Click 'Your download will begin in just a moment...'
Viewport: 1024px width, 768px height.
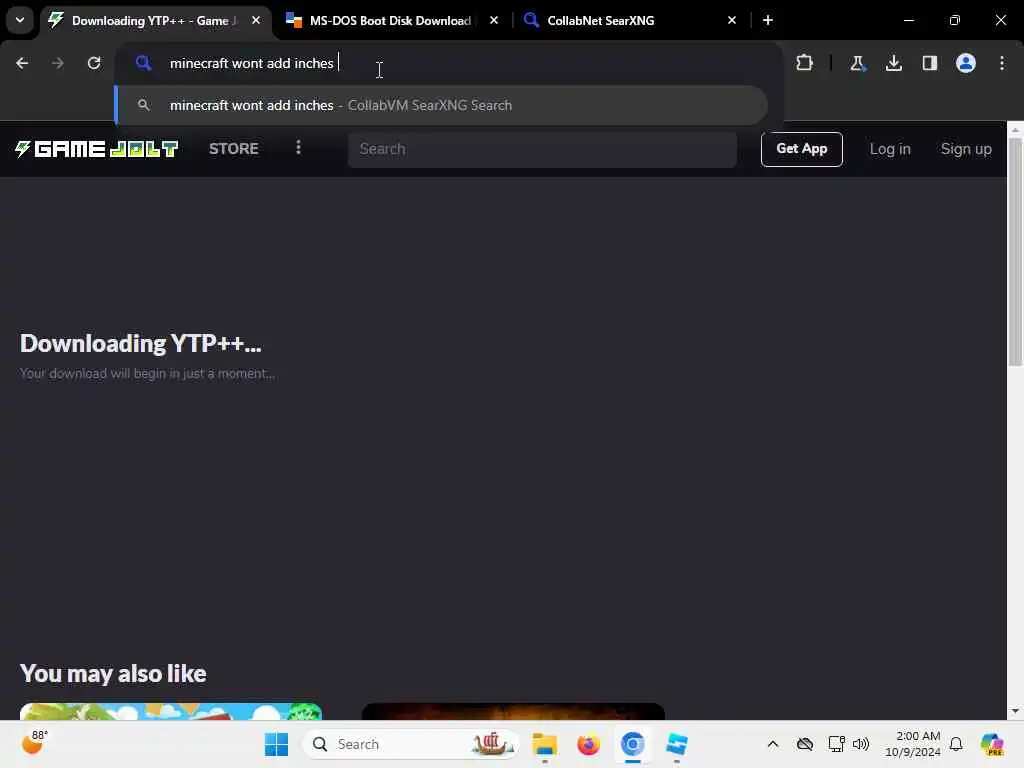147,374
